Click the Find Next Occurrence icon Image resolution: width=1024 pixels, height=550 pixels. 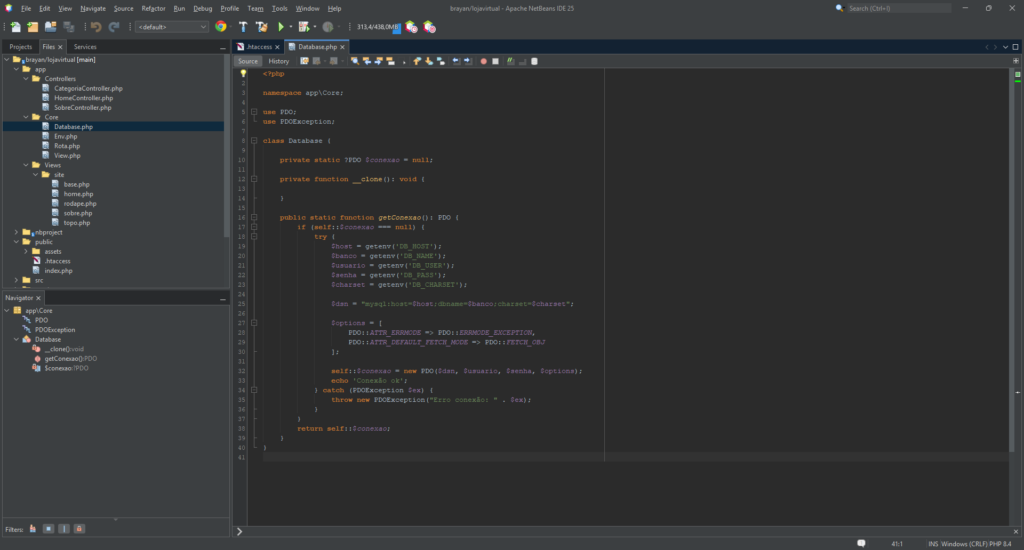(379, 61)
